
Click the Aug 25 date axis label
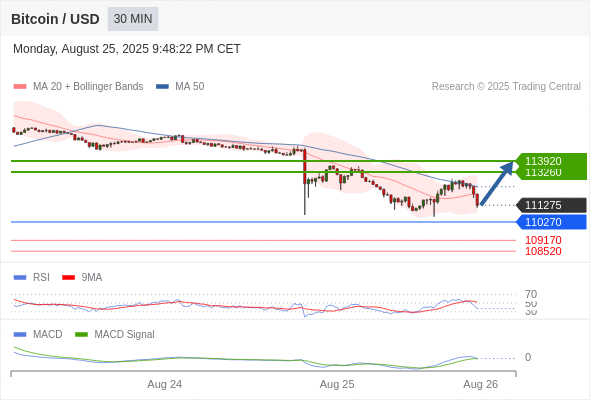[x=337, y=384]
